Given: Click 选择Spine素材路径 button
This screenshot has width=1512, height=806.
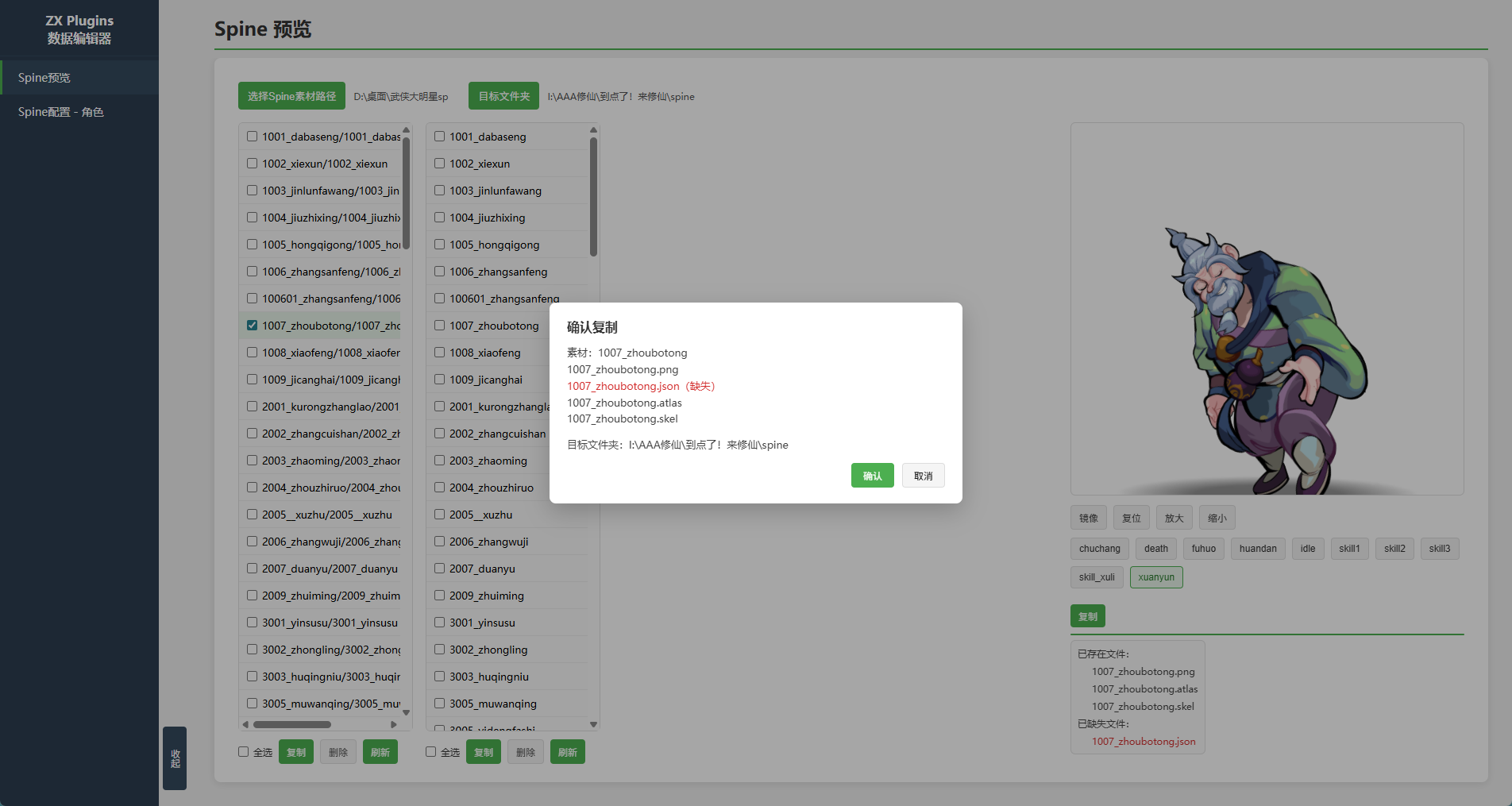Looking at the screenshot, I should [x=291, y=96].
